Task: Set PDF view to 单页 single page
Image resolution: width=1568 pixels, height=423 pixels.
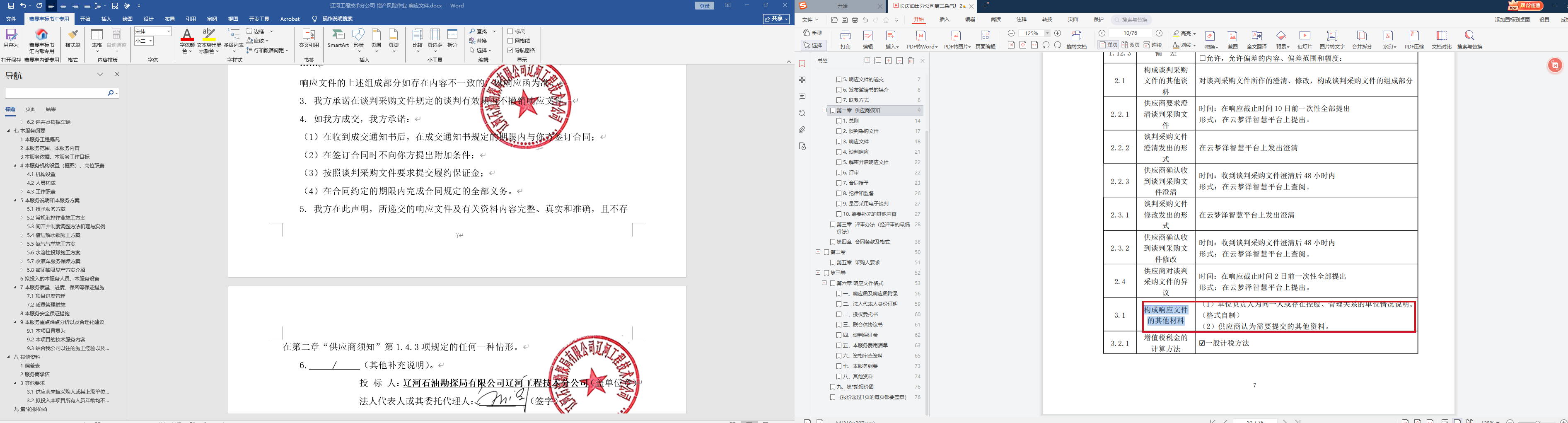Action: [1109, 45]
